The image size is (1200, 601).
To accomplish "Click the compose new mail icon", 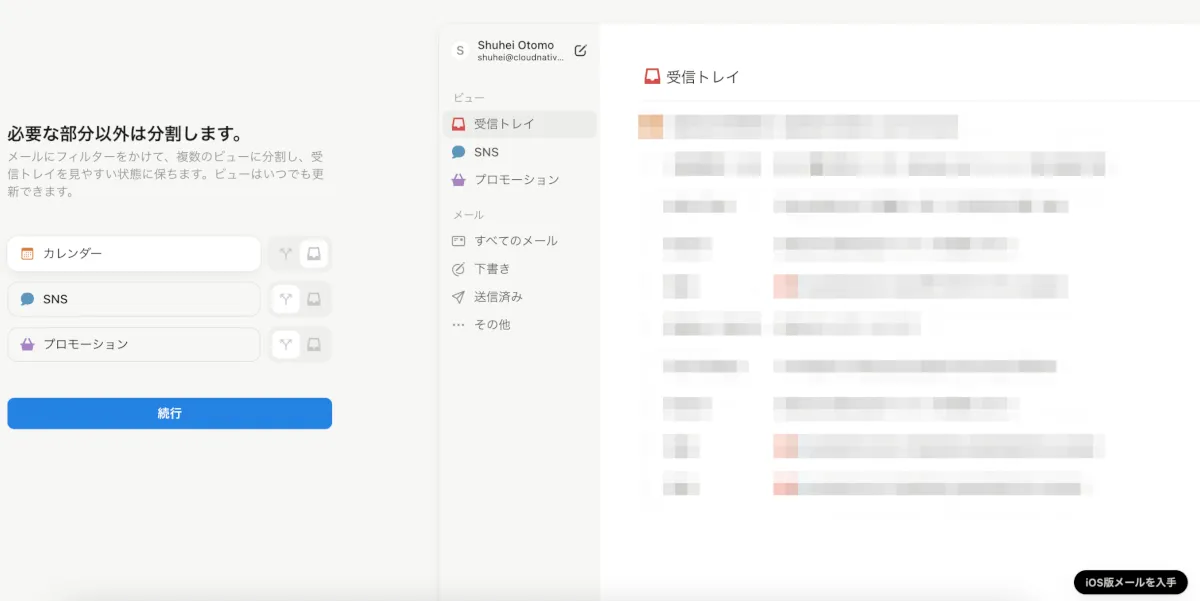I will click(x=581, y=50).
